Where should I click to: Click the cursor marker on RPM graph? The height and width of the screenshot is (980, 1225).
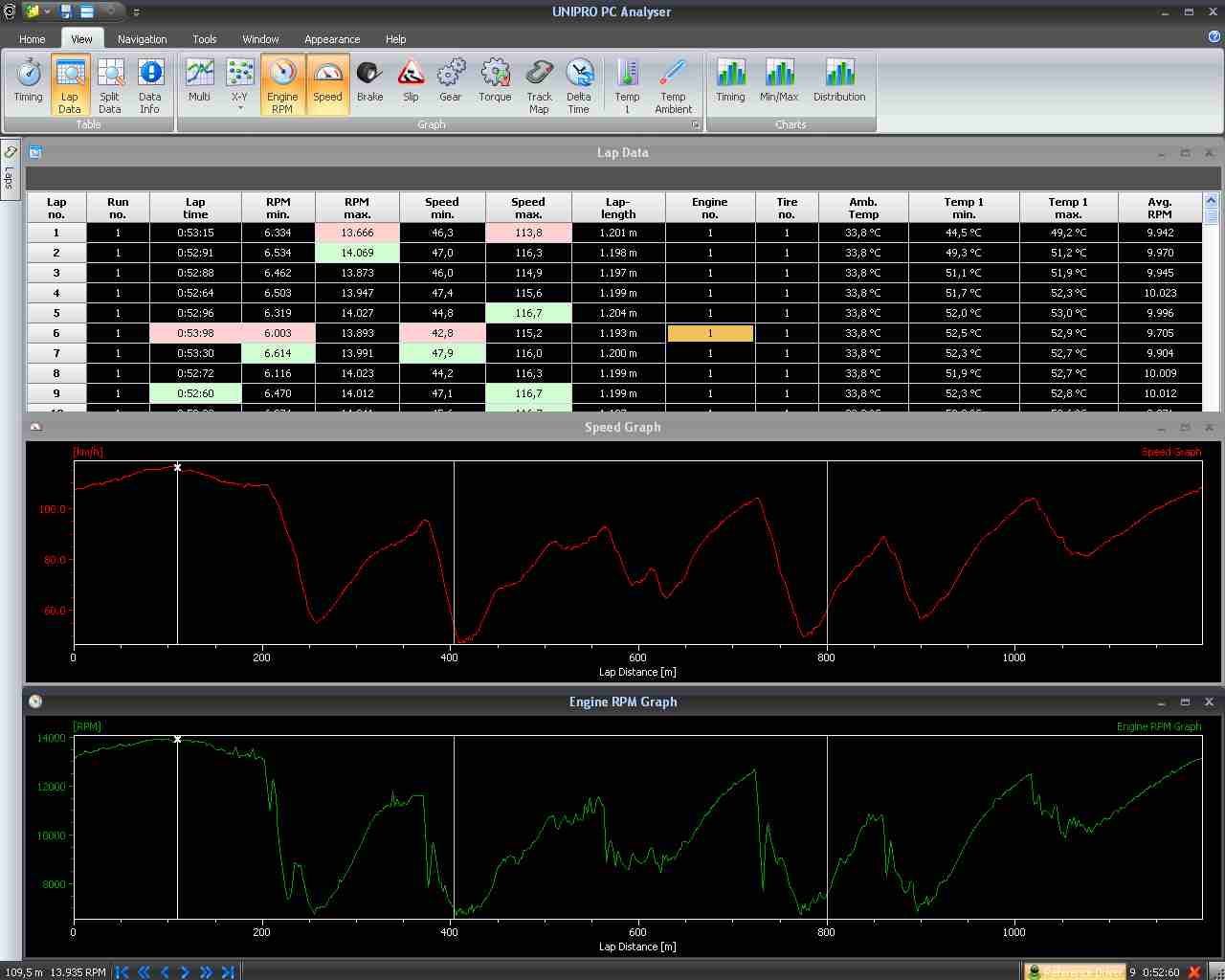click(x=177, y=739)
